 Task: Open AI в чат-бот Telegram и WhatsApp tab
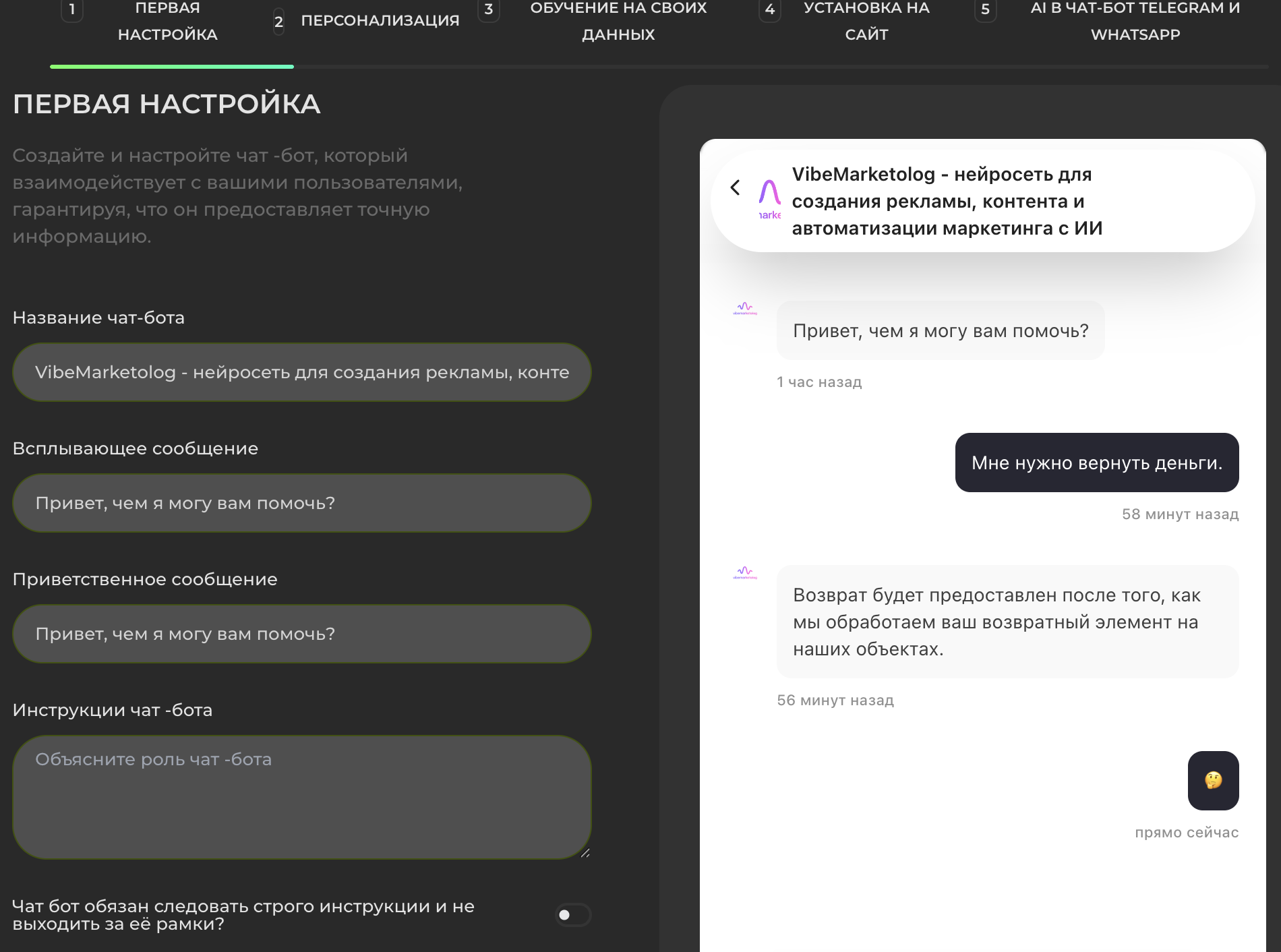(1135, 21)
